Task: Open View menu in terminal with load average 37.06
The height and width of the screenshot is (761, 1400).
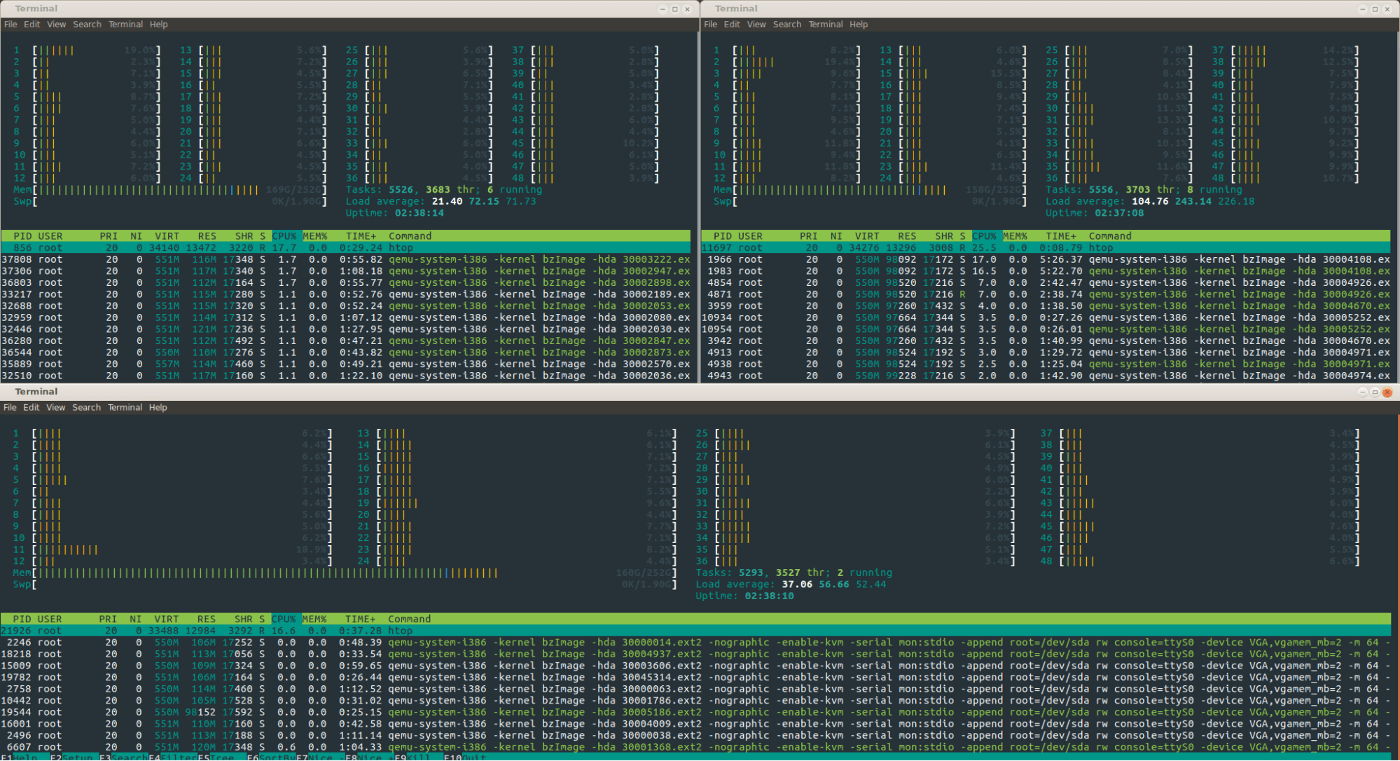Action: [56, 407]
